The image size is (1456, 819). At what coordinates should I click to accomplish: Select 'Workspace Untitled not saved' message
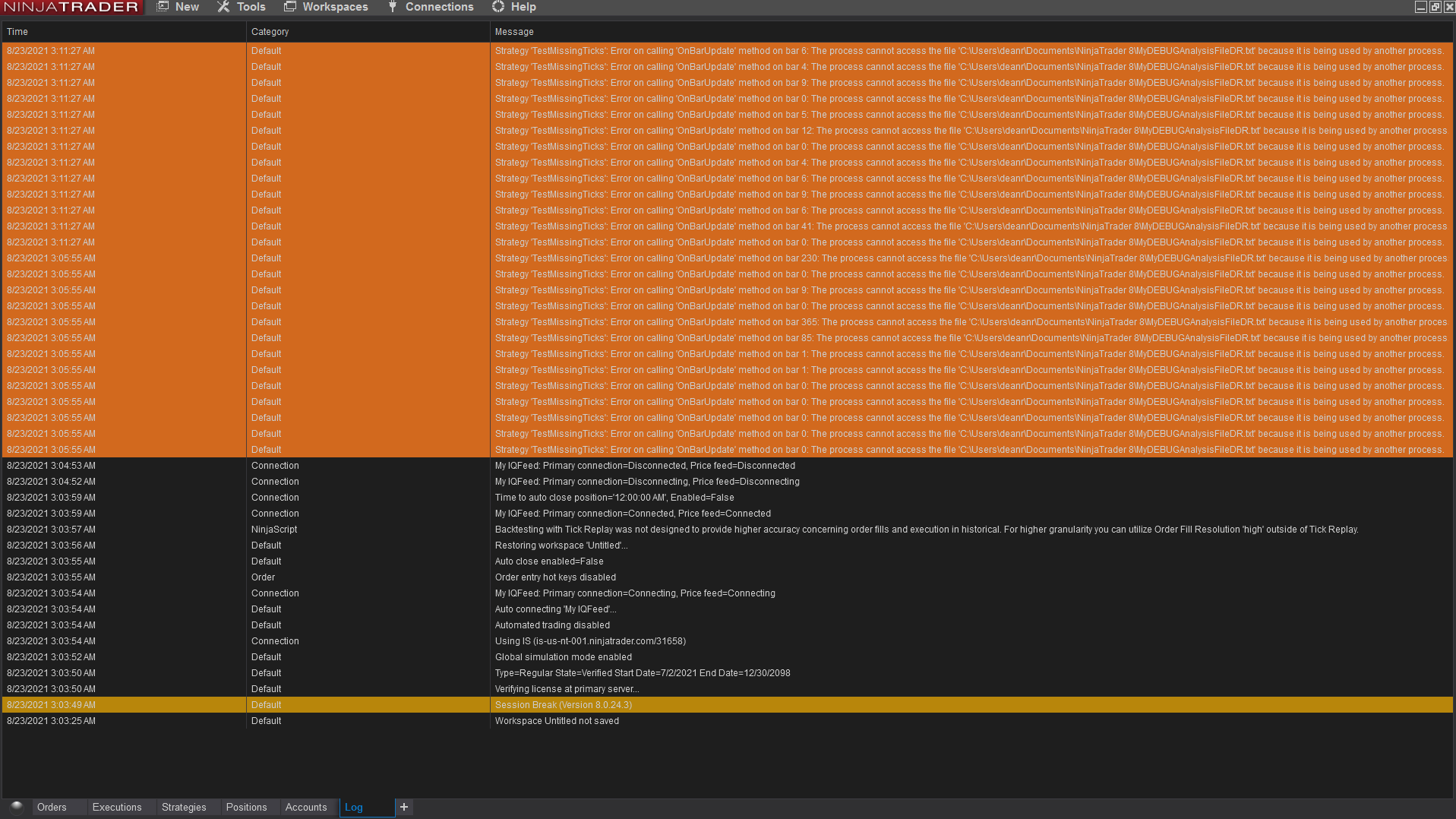pos(557,721)
